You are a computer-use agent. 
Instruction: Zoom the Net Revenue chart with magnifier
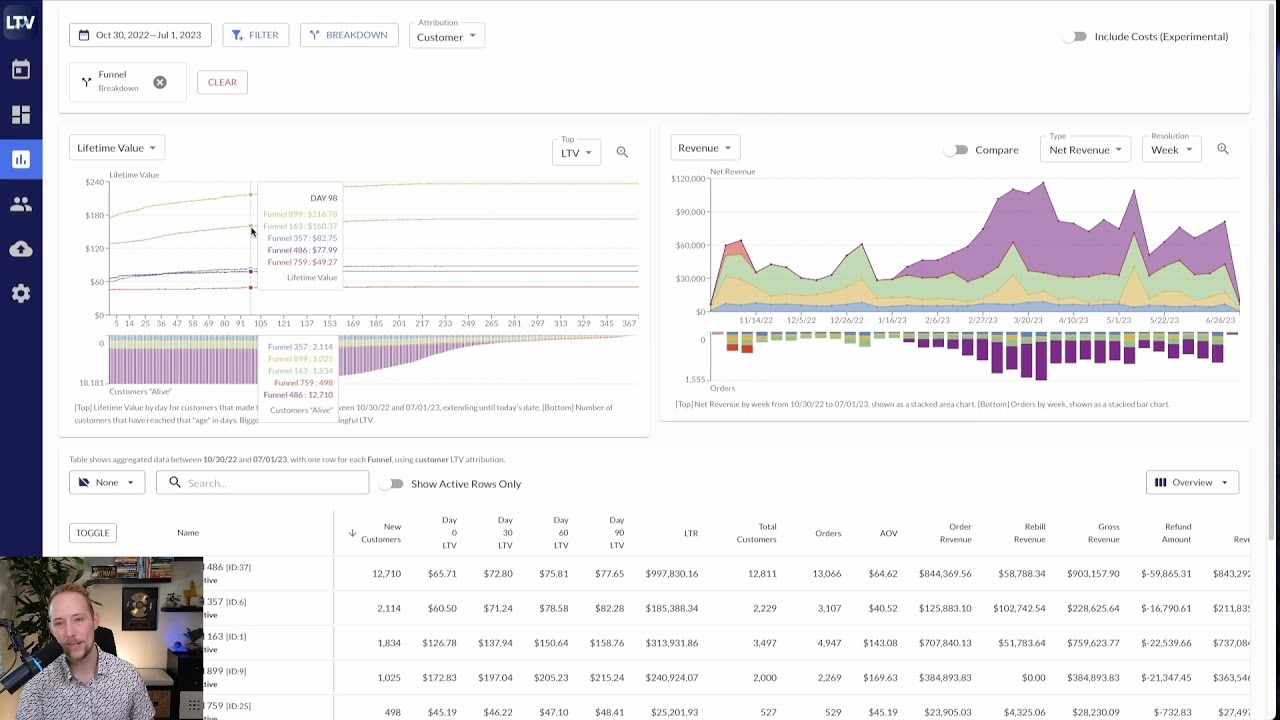1222,149
